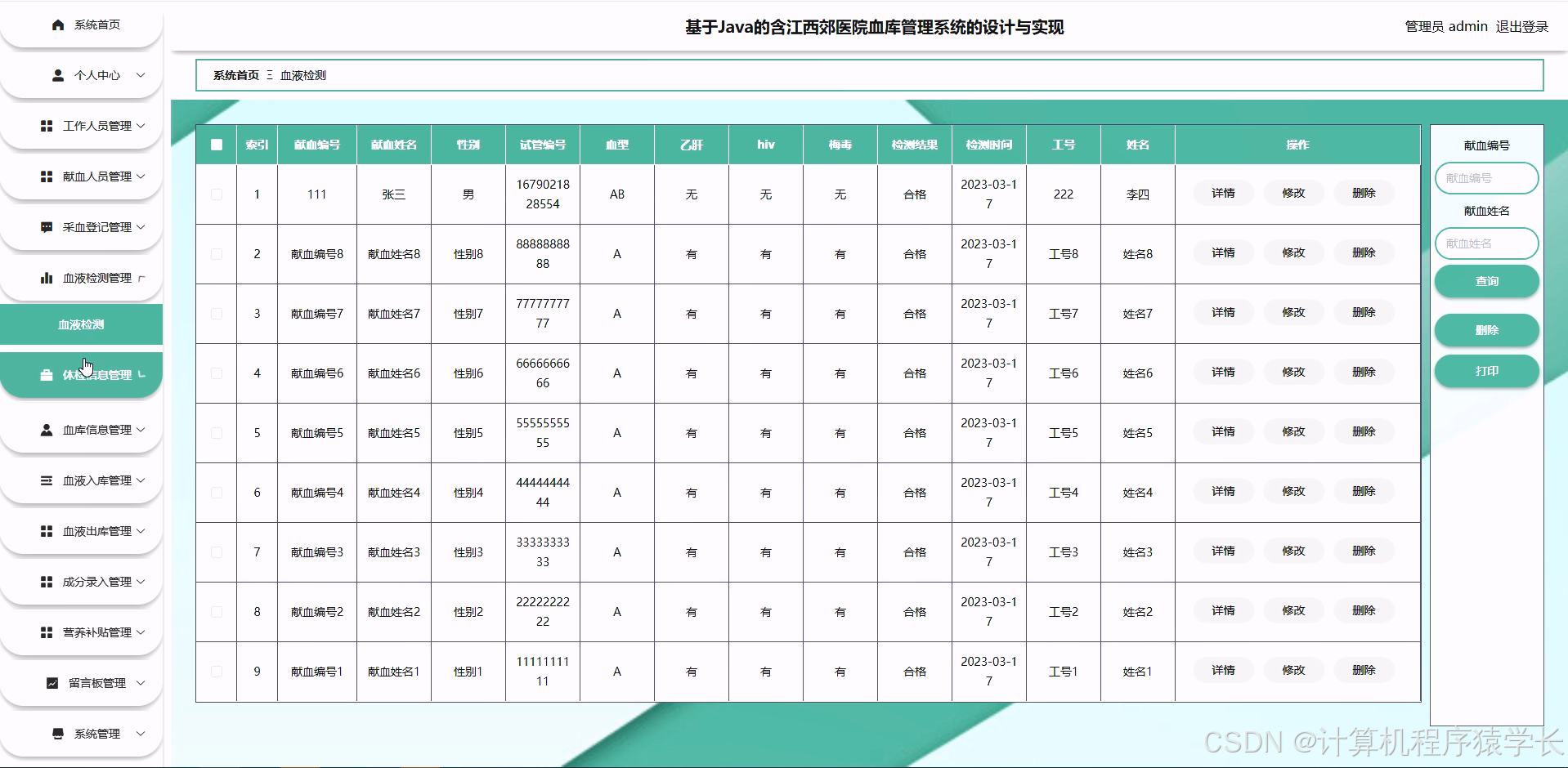Click the 留言板管理 message icon
The image size is (1568, 768).
(x=51, y=682)
